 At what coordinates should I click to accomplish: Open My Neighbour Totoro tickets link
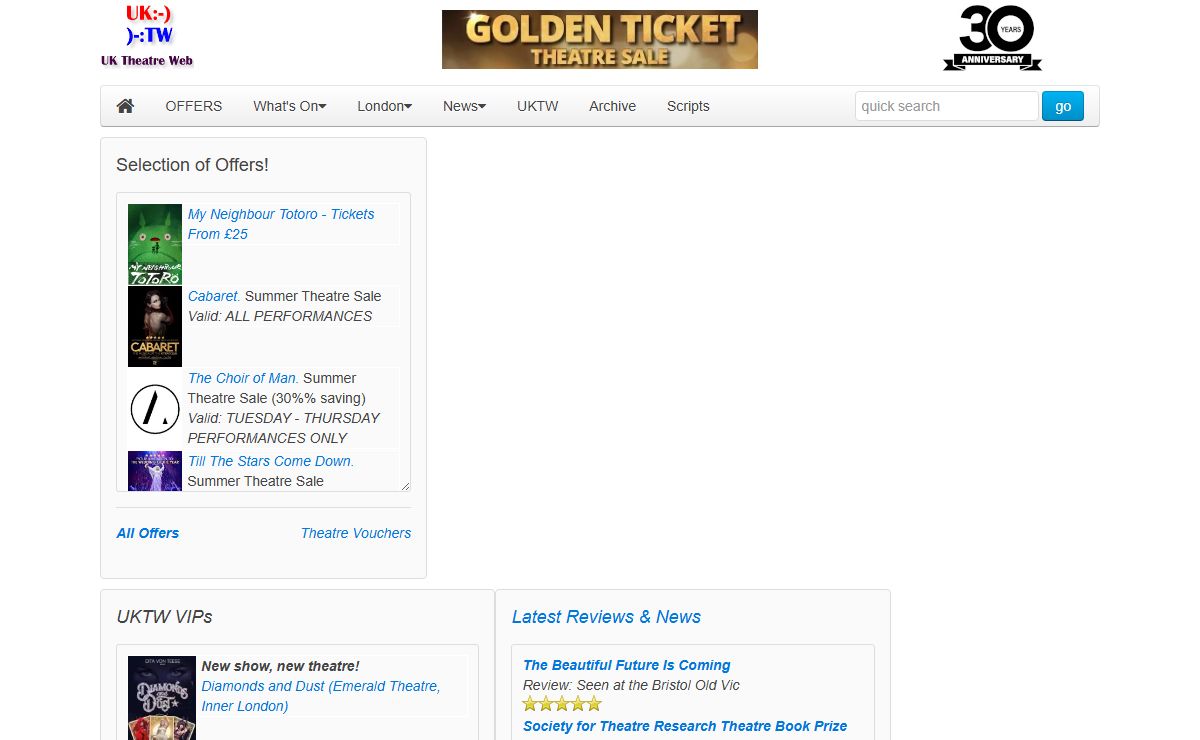[281, 224]
